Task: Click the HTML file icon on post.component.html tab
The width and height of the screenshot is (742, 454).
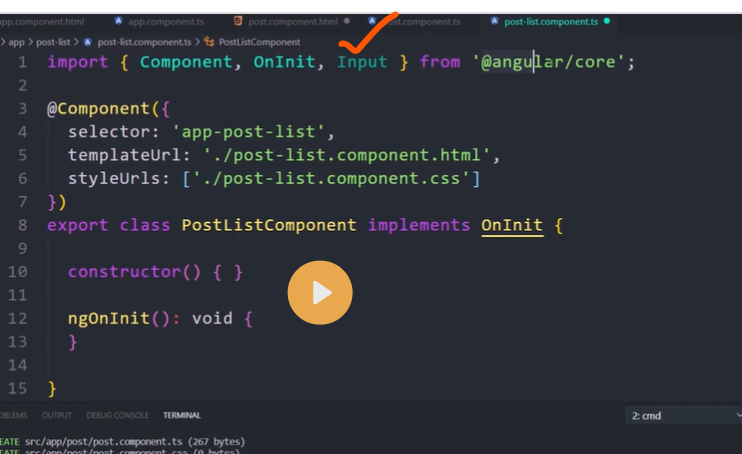Action: point(237,21)
